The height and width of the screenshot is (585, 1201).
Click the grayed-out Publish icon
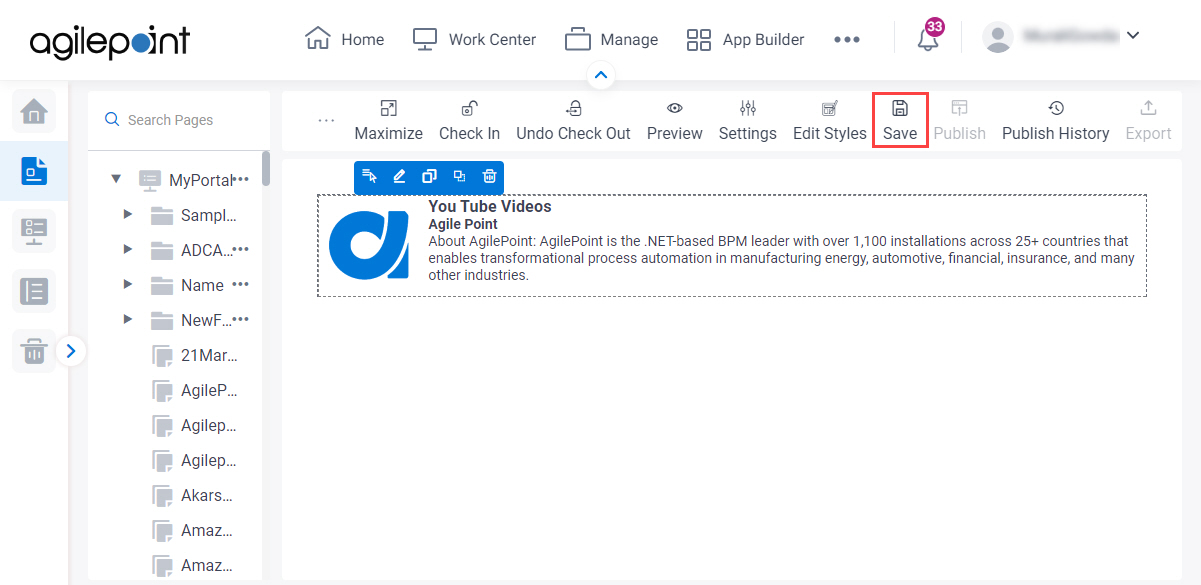(x=960, y=108)
